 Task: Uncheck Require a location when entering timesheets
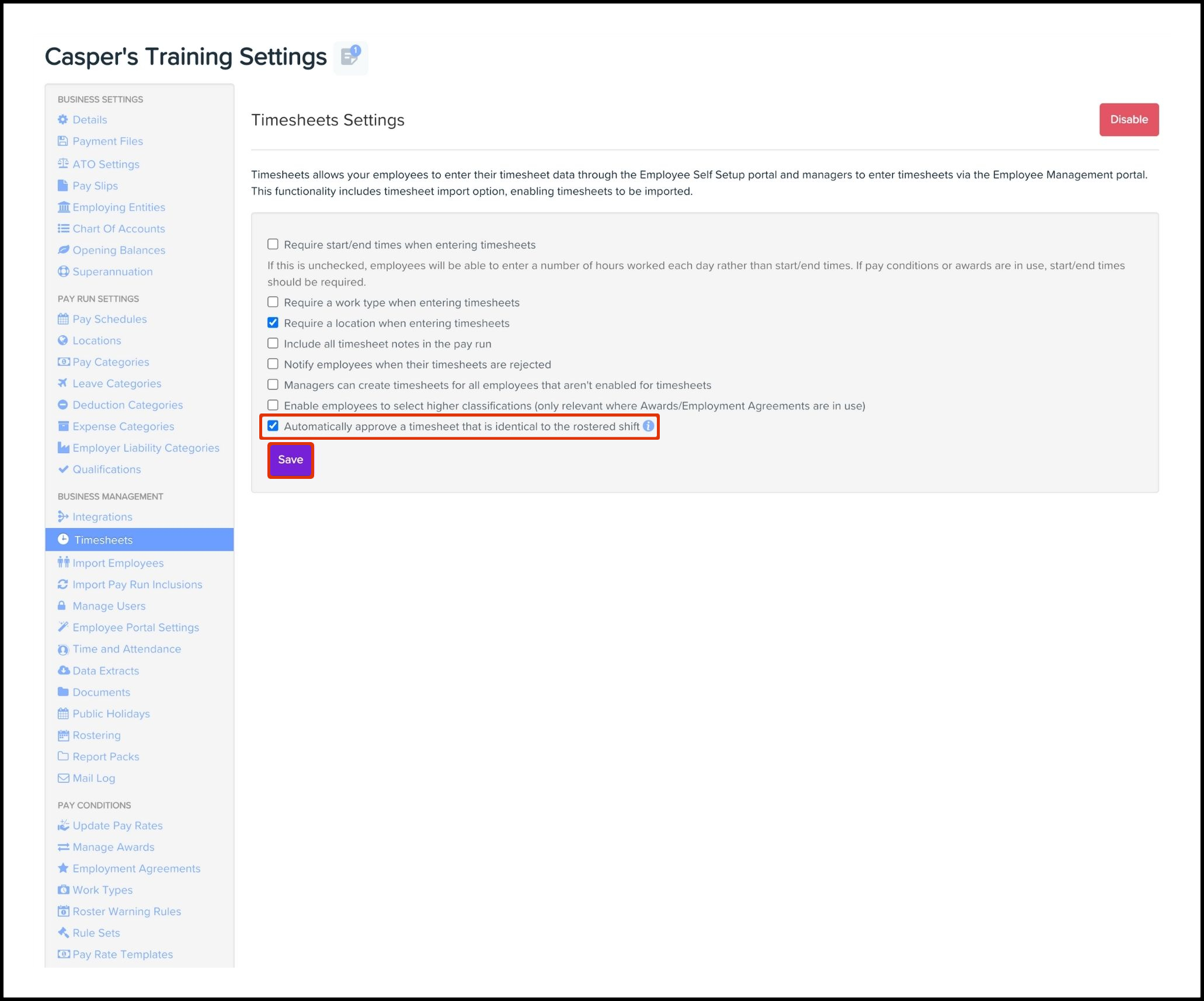tap(273, 323)
